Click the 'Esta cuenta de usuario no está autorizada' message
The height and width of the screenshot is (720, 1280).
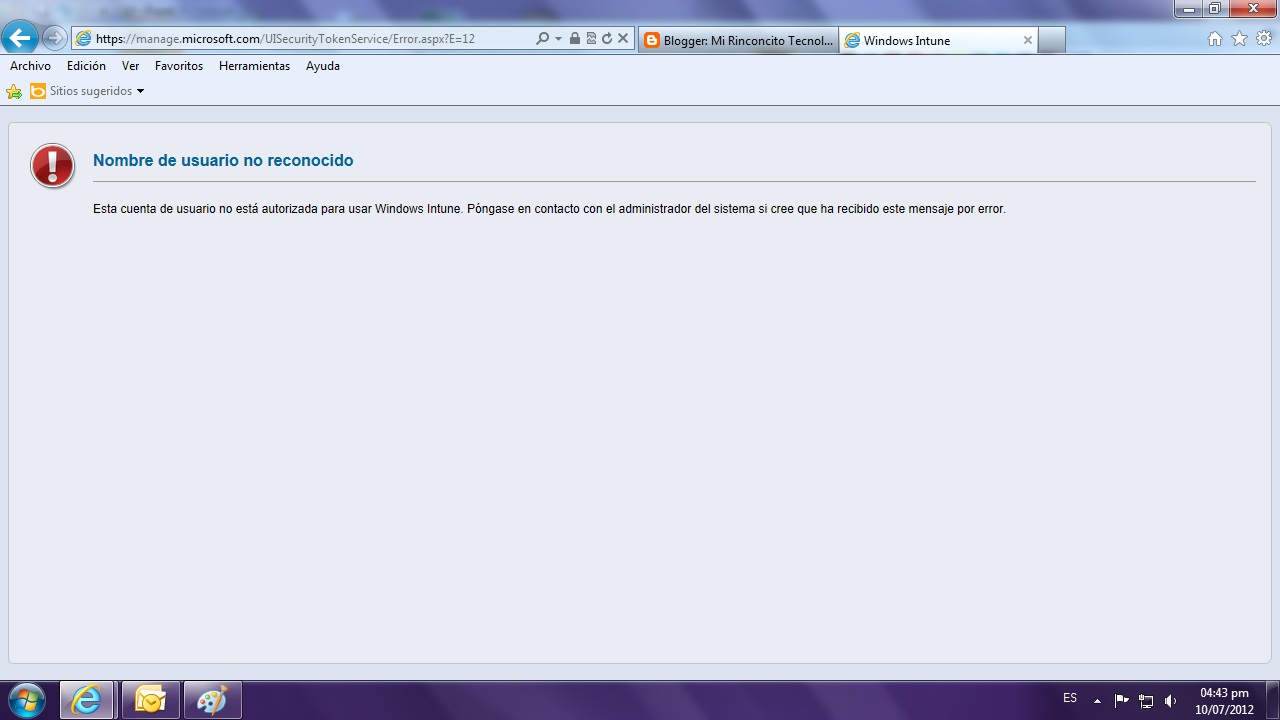coord(549,209)
